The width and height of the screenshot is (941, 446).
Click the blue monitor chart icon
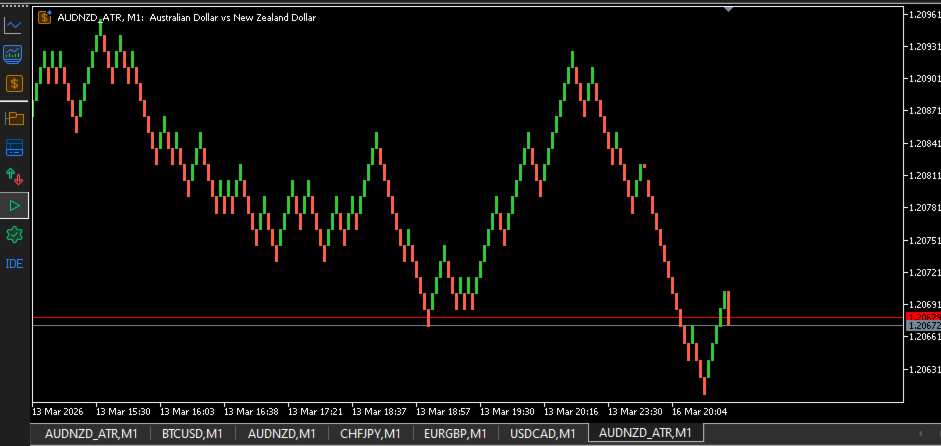coord(13,54)
